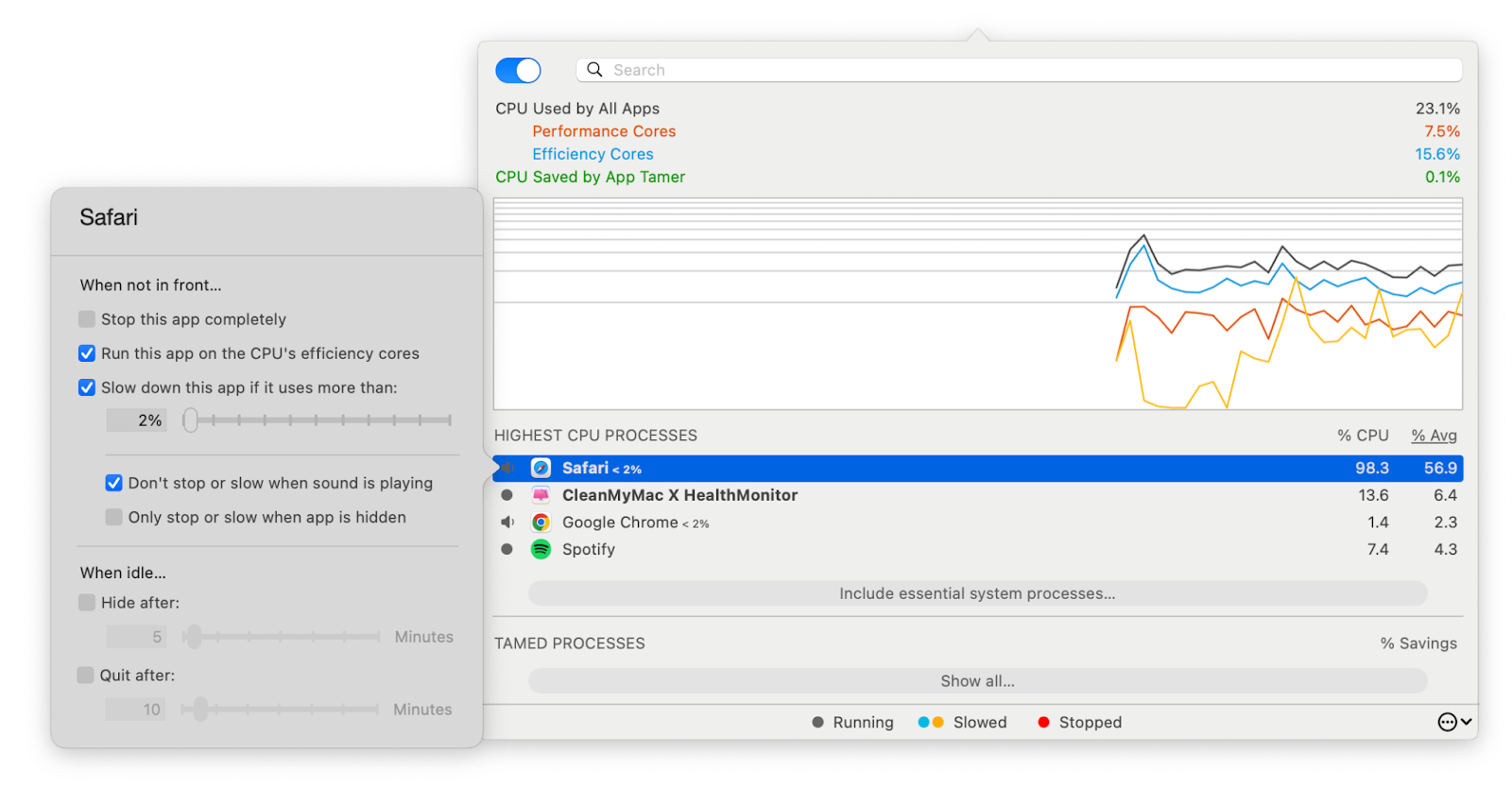
Task: Click the Spotify app icon
Action: [541, 549]
